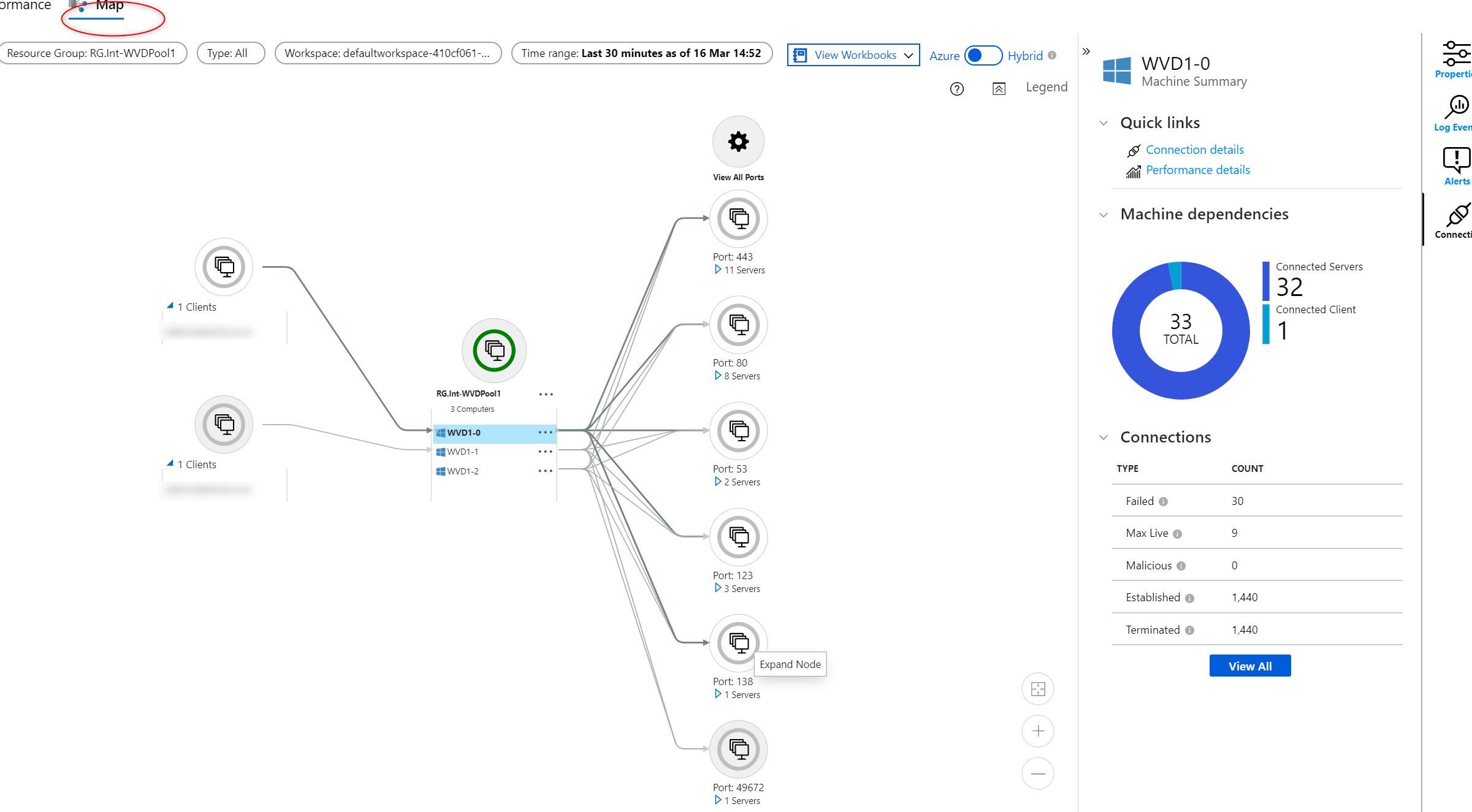Image resolution: width=1472 pixels, height=812 pixels.
Task: Expand the 11 Servers list for Port 443
Action: coord(718,270)
